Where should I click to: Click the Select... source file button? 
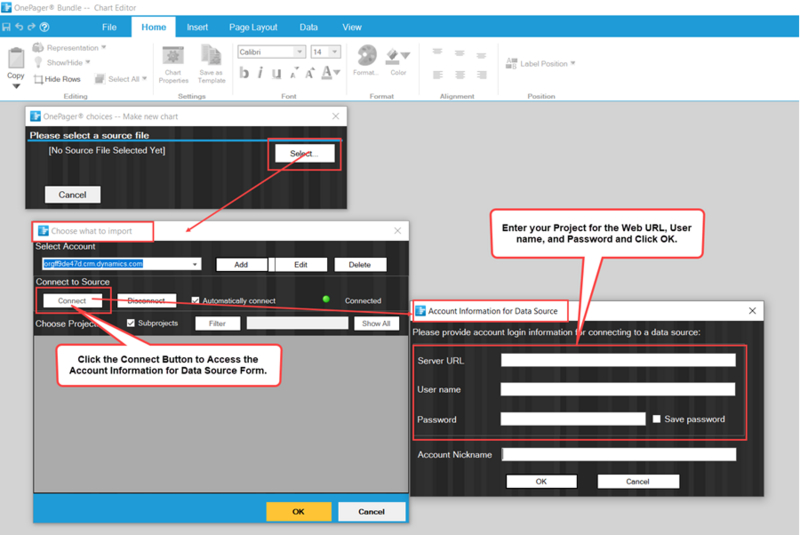(305, 153)
